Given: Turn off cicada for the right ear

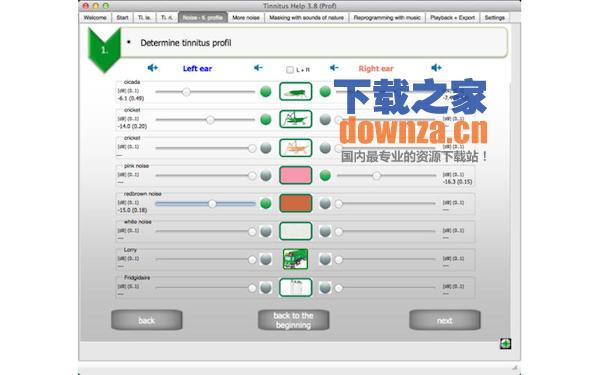Looking at the screenshot, I should 325,91.
